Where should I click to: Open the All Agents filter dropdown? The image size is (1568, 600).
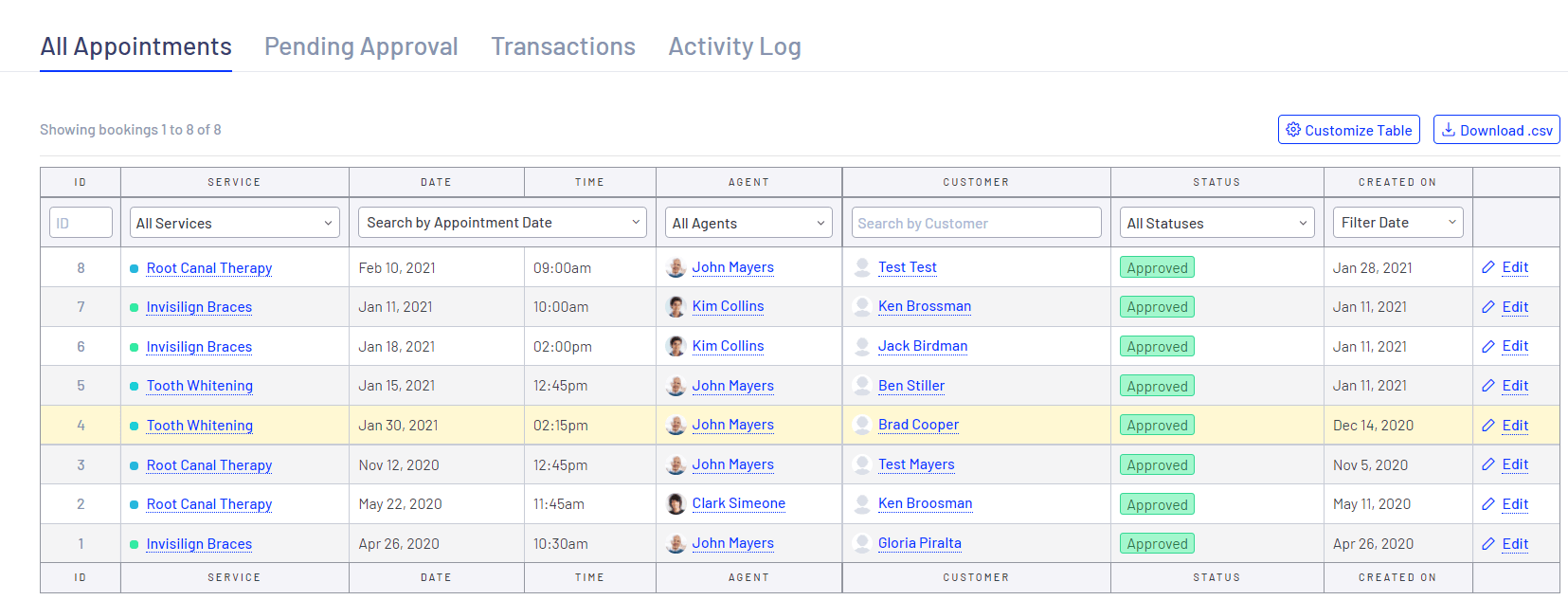(x=748, y=223)
